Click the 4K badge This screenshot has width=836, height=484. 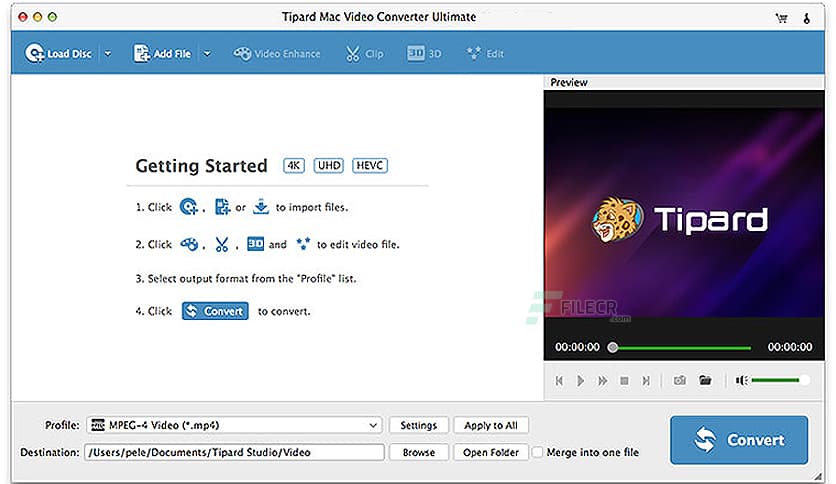pyautogui.click(x=294, y=165)
